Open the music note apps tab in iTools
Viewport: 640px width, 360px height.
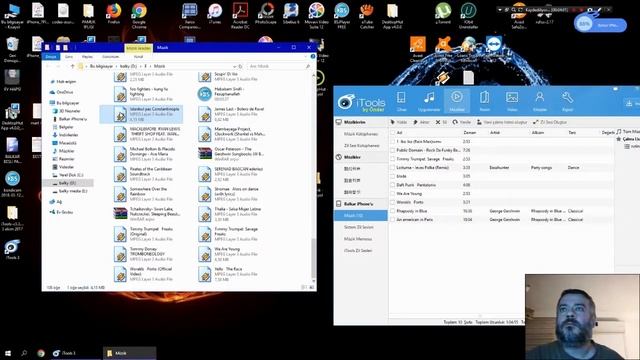click(429, 101)
